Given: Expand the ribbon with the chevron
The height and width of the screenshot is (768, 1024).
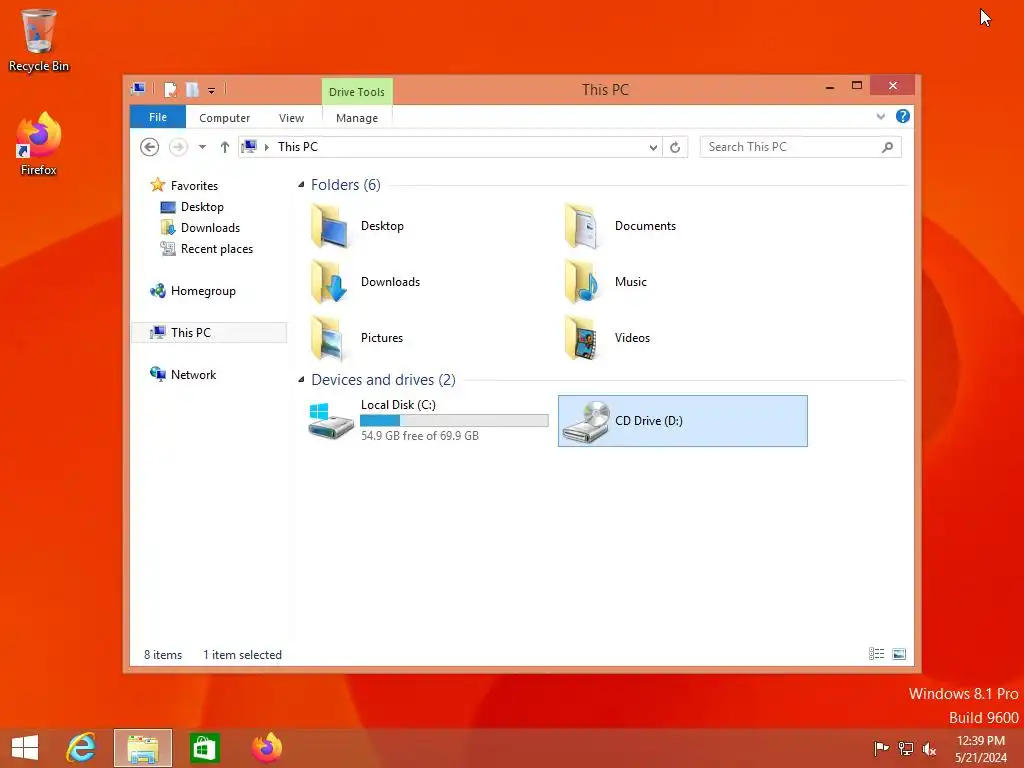Looking at the screenshot, I should [x=881, y=116].
